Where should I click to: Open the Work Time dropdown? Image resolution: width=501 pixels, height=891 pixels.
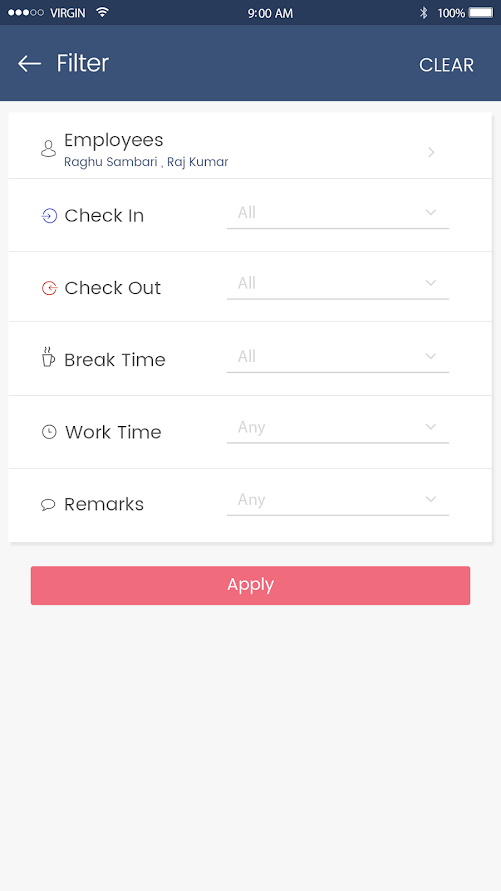(x=337, y=428)
